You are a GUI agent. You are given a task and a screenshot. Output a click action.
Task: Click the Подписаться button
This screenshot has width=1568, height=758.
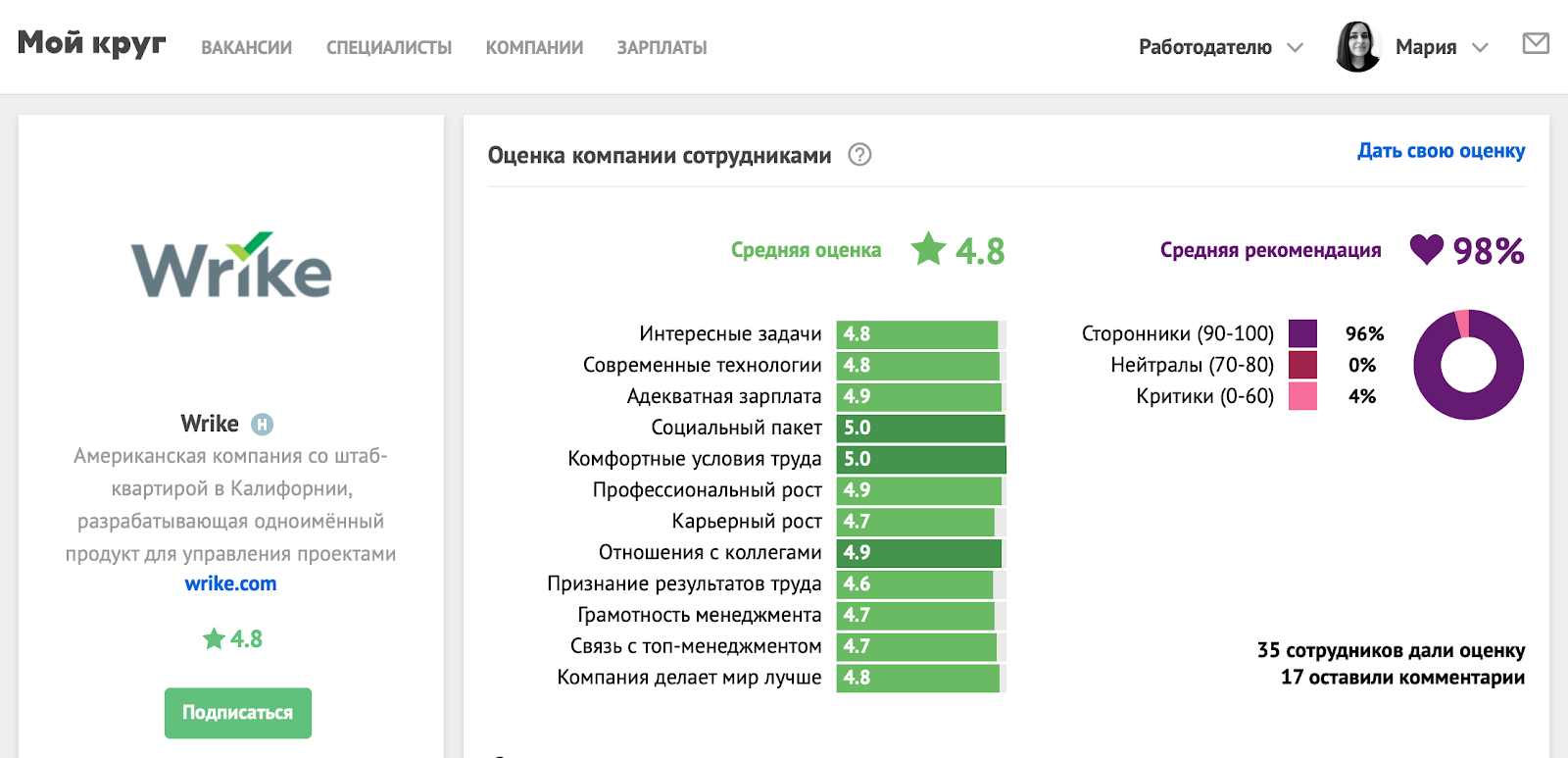tap(238, 713)
